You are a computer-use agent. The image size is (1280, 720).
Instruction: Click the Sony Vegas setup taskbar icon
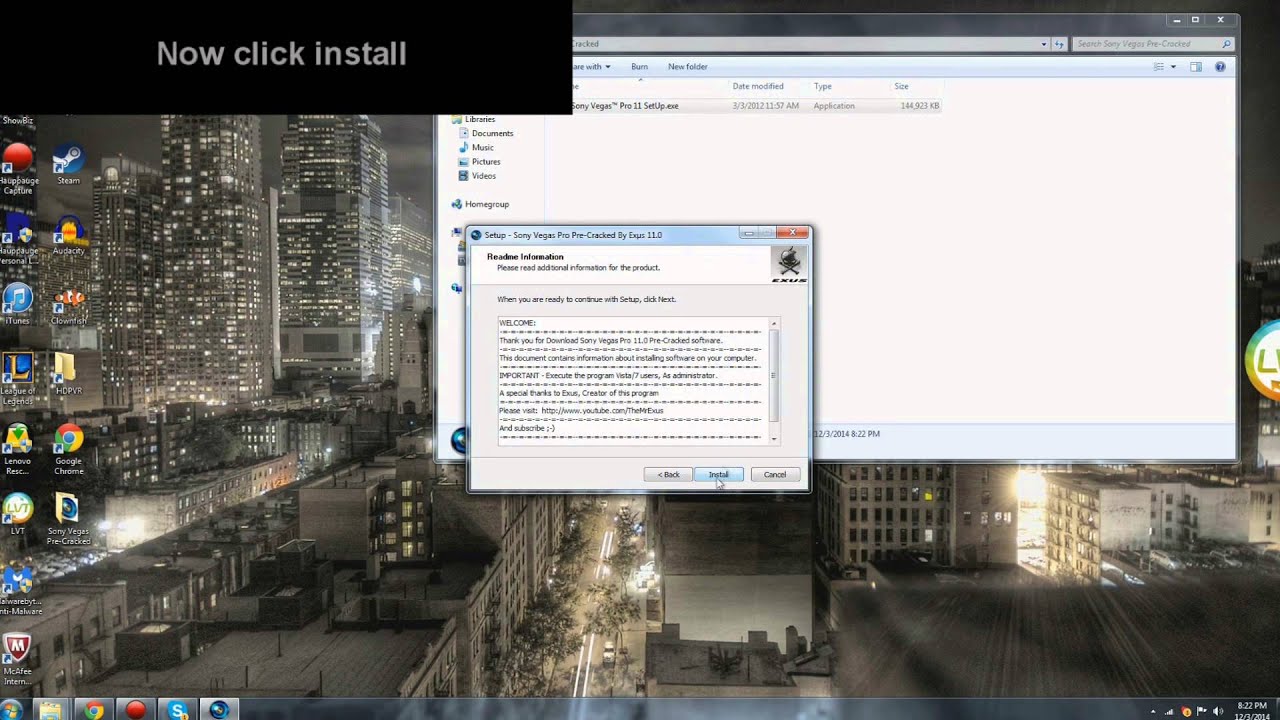pyautogui.click(x=219, y=710)
